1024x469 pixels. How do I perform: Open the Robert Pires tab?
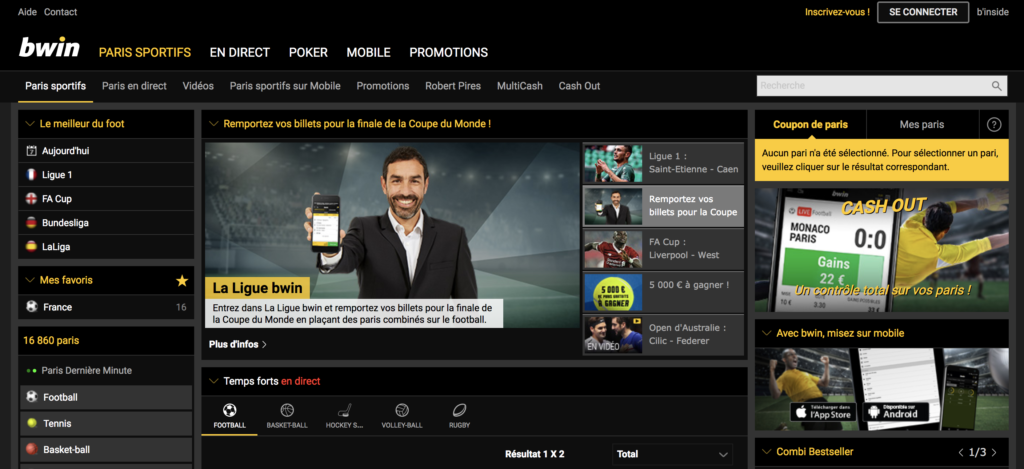[453, 86]
